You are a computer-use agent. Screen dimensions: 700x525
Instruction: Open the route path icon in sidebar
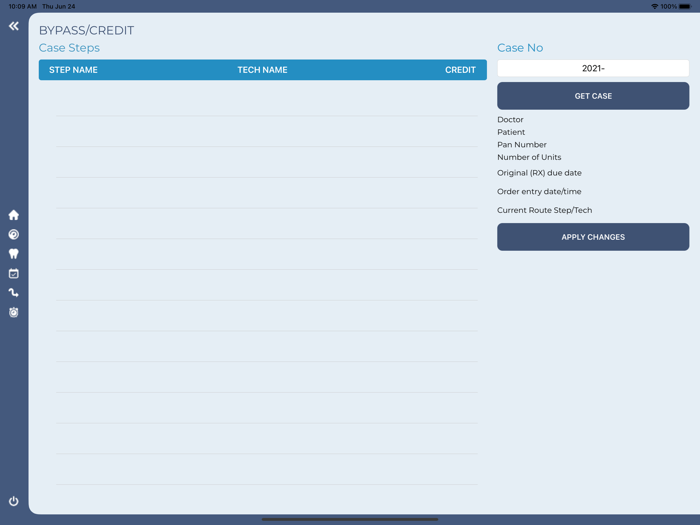[x=14, y=292]
